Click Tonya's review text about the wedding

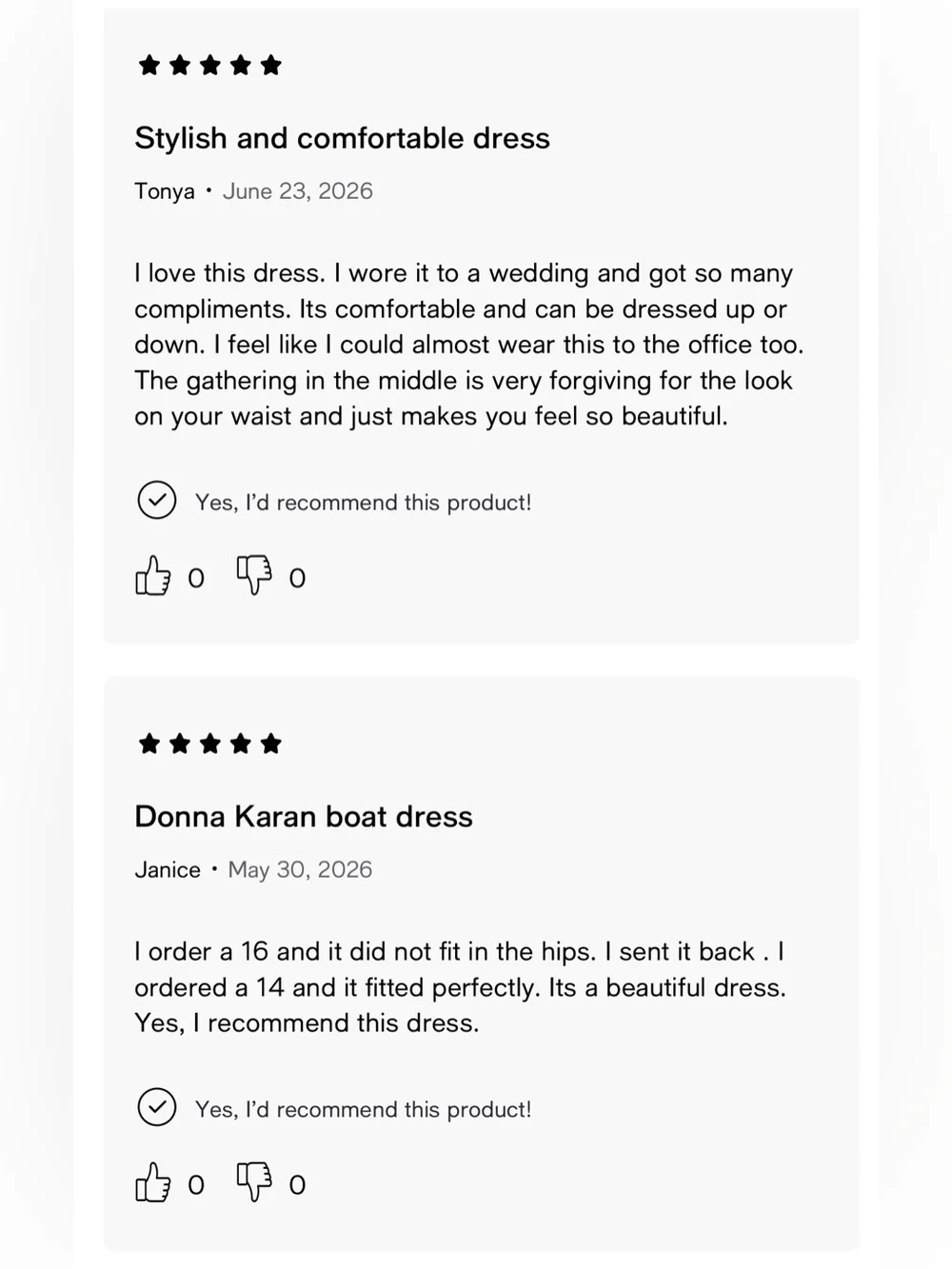pos(469,345)
